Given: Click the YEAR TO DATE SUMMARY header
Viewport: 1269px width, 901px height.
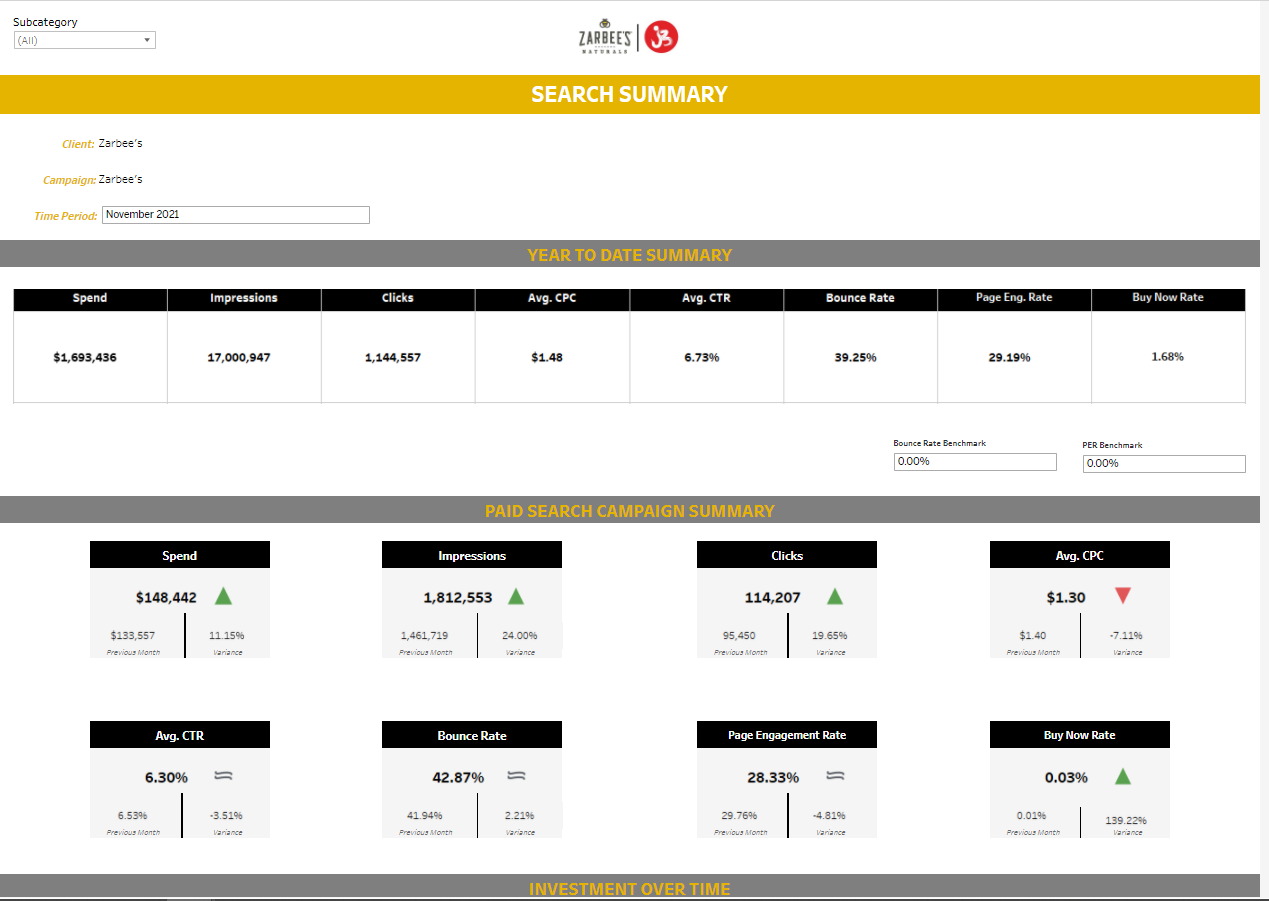Looking at the screenshot, I should (x=630, y=254).
